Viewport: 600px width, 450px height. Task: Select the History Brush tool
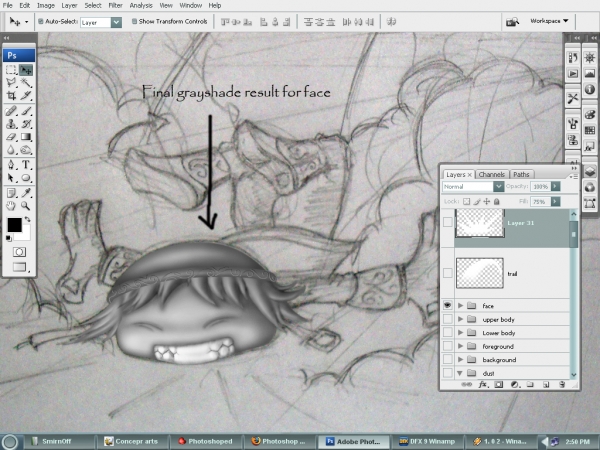click(26, 124)
